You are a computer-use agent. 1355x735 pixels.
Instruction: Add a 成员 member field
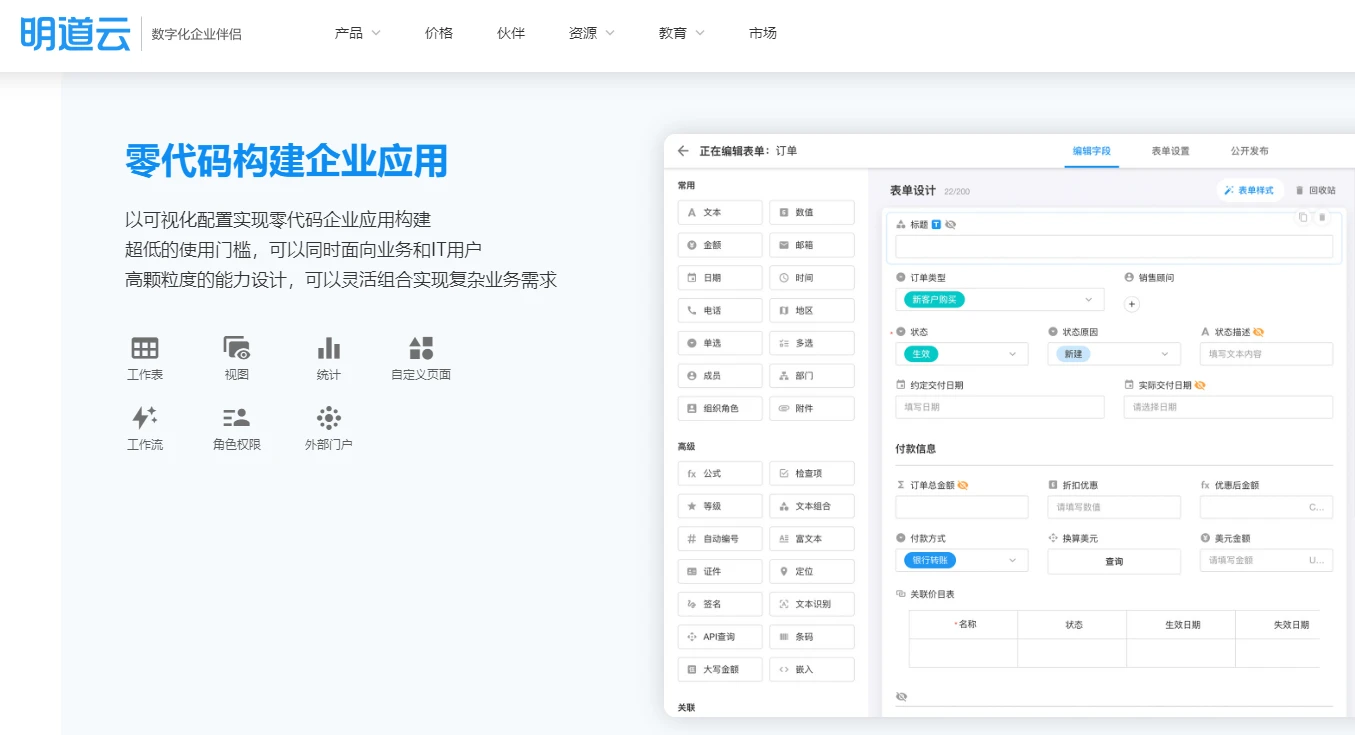720,376
